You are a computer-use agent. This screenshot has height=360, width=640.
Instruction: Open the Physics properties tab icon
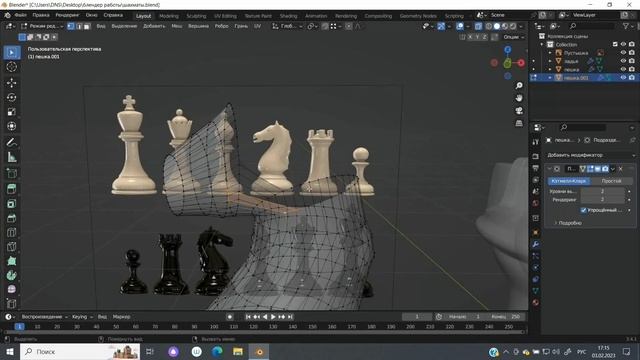pos(536,267)
